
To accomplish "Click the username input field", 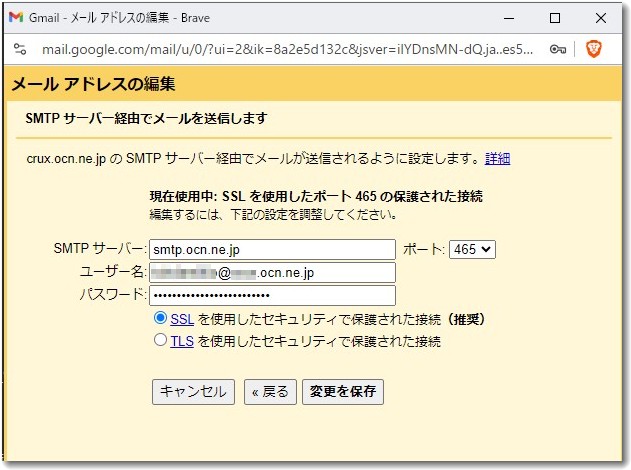I will (272, 272).
